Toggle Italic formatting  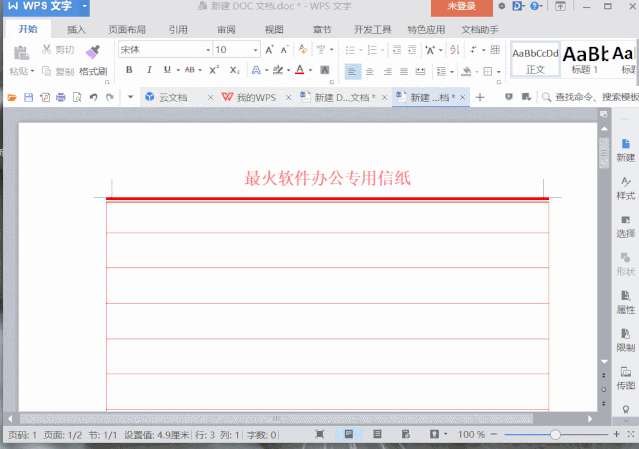coord(149,70)
